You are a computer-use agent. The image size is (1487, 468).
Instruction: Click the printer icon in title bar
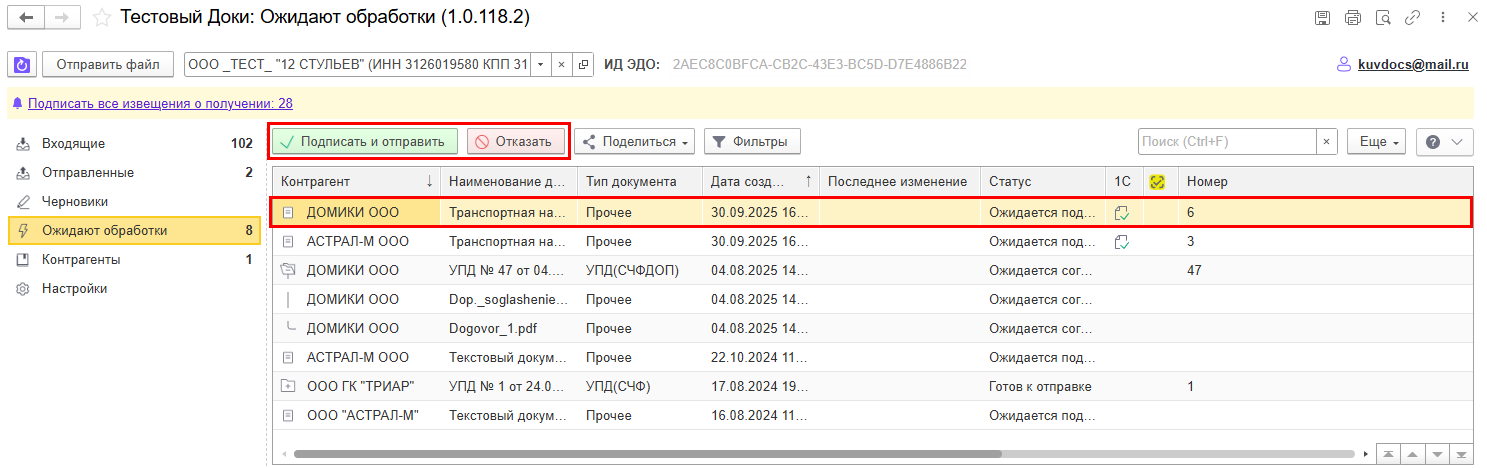point(1353,18)
